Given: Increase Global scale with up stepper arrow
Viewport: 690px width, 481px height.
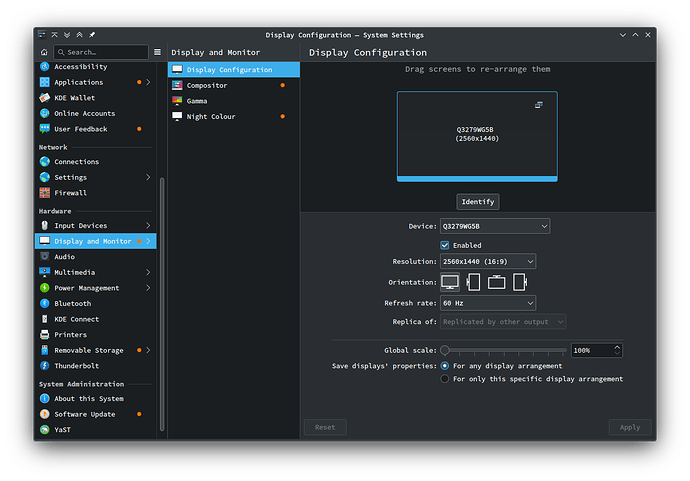Looking at the screenshot, I should pos(617,347).
